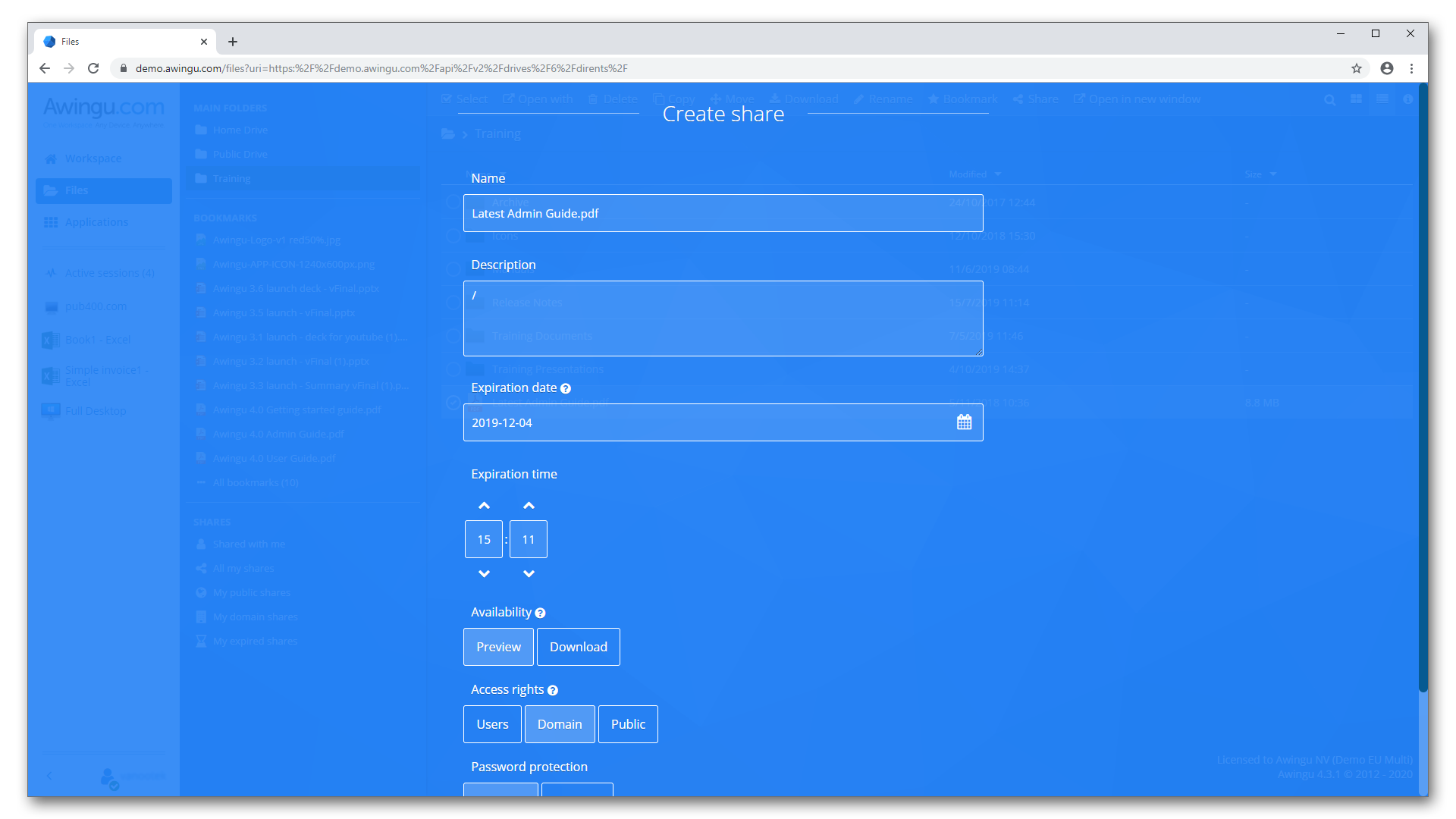This screenshot has height=819, width=1456.
Task: Open the All my shares link
Action: pyautogui.click(x=243, y=567)
